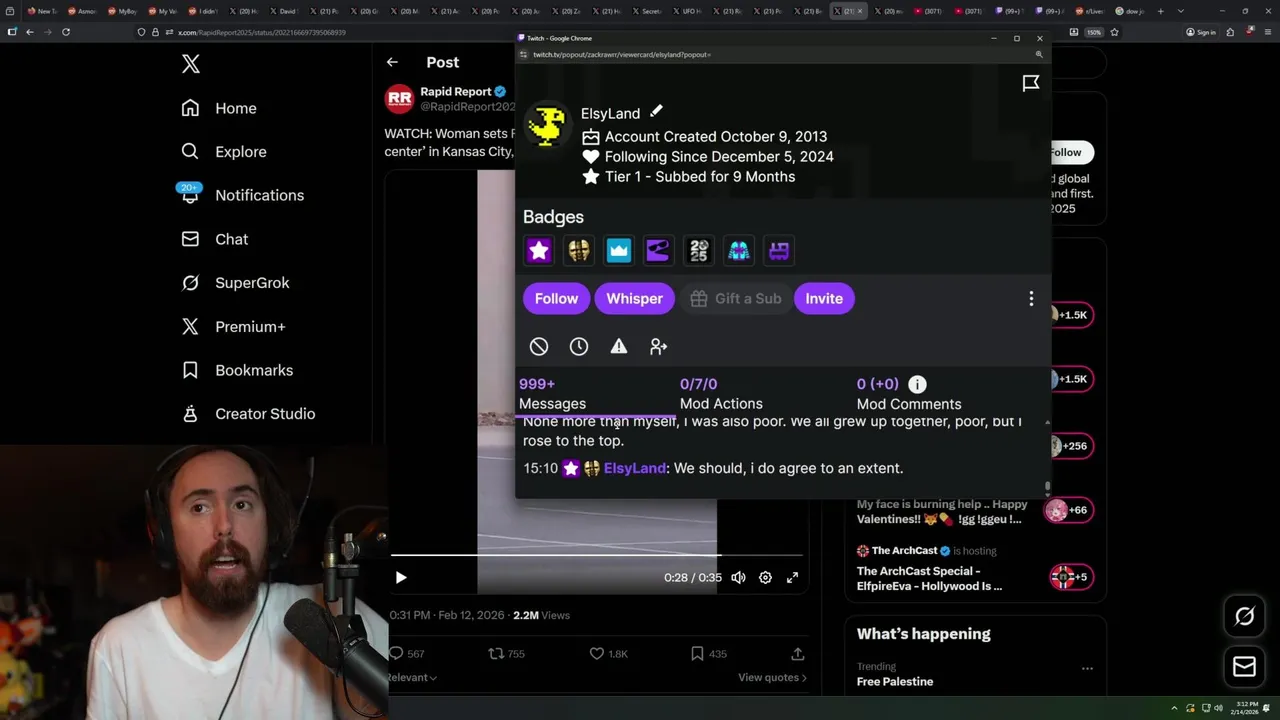Image resolution: width=1280 pixels, height=720 pixels.
Task: Click the subscriber star badge
Action: click(x=539, y=250)
